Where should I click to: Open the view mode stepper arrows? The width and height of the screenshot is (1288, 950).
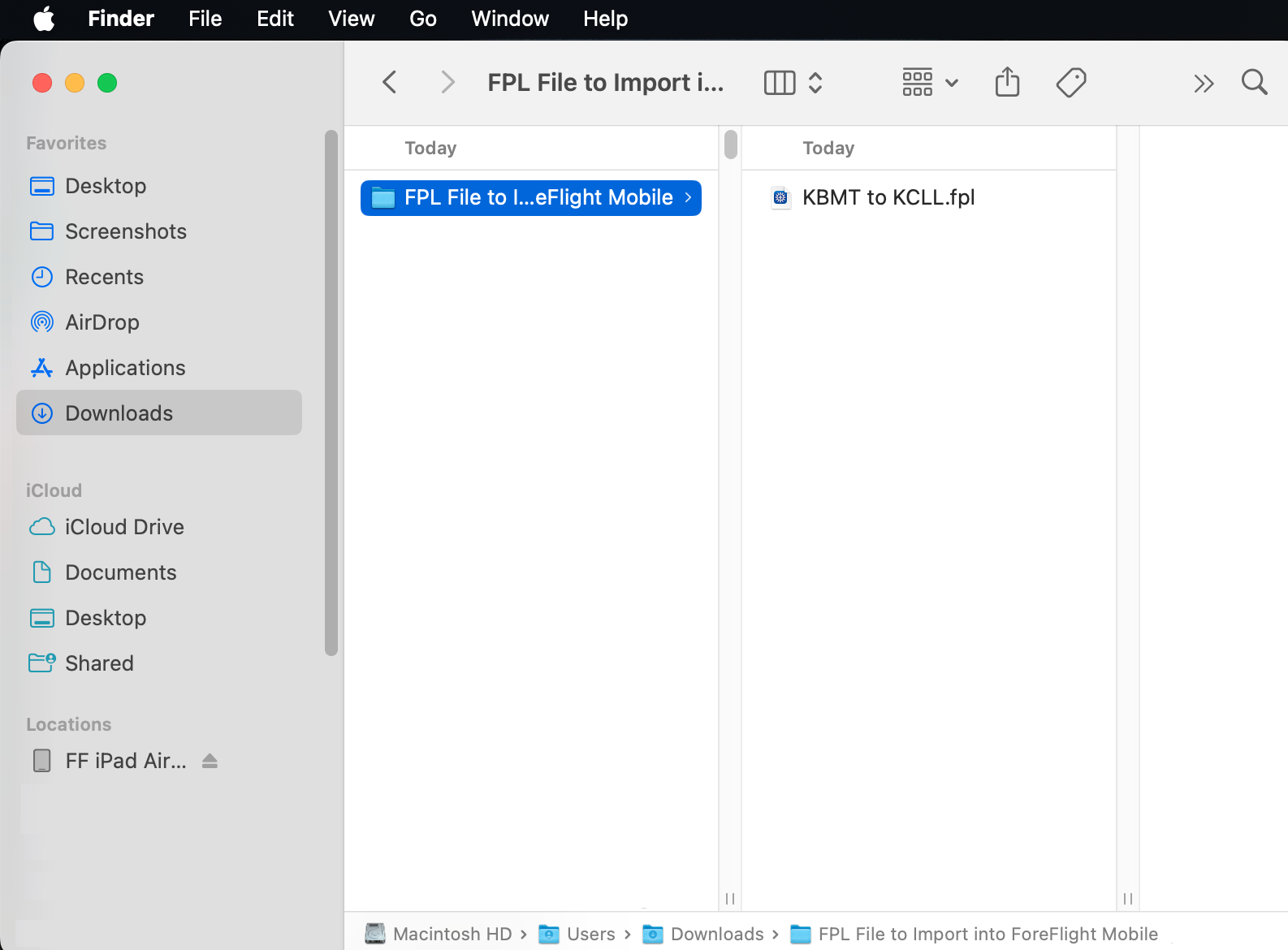[815, 83]
